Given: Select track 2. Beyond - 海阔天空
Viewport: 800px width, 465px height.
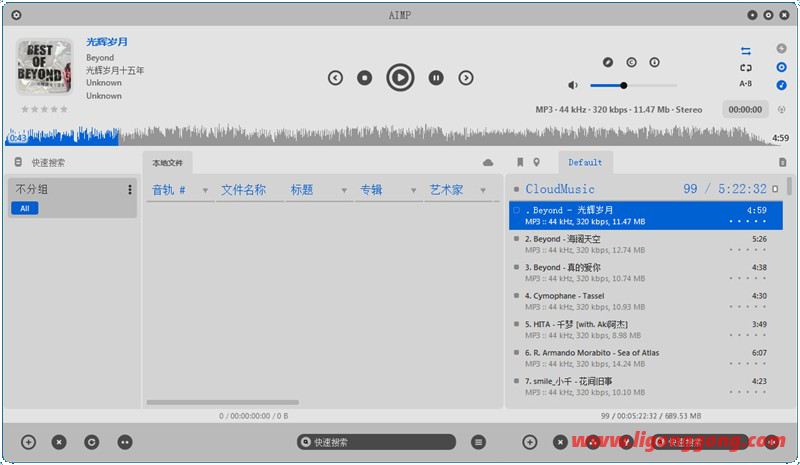Looking at the screenshot, I should pyautogui.click(x=645, y=244).
